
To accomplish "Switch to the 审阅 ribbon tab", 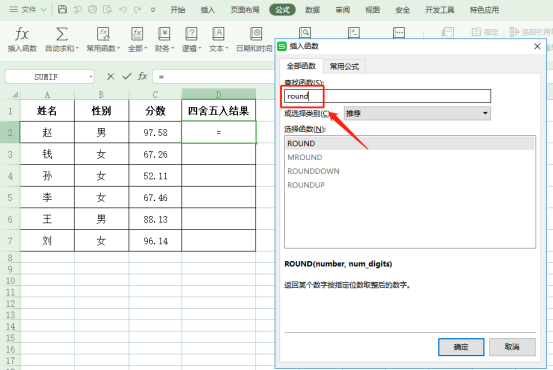I will (x=342, y=10).
